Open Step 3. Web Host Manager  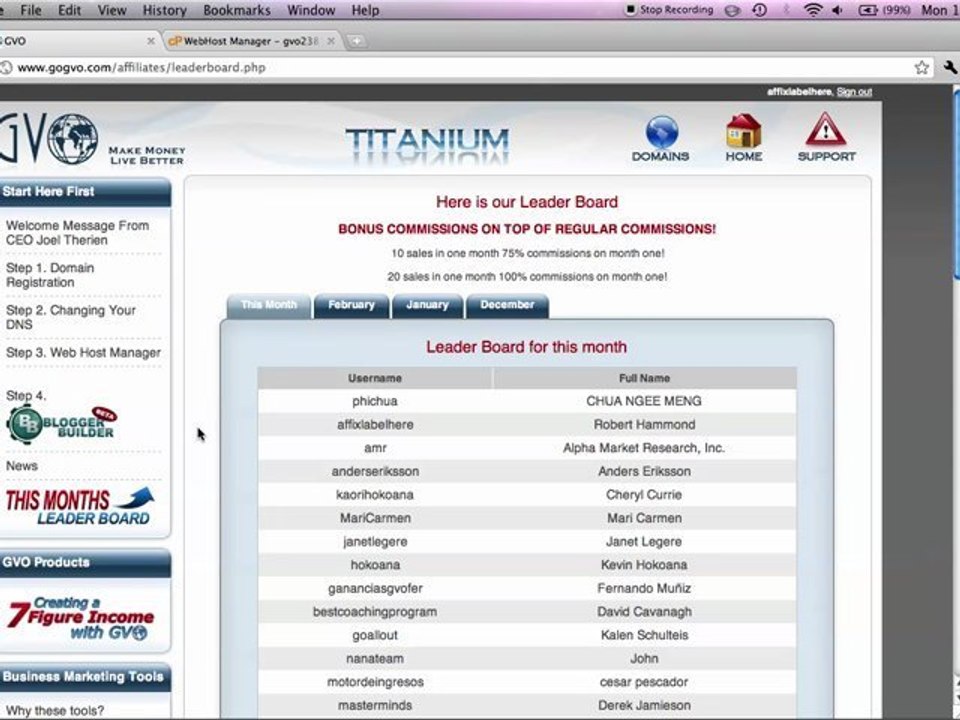point(83,353)
